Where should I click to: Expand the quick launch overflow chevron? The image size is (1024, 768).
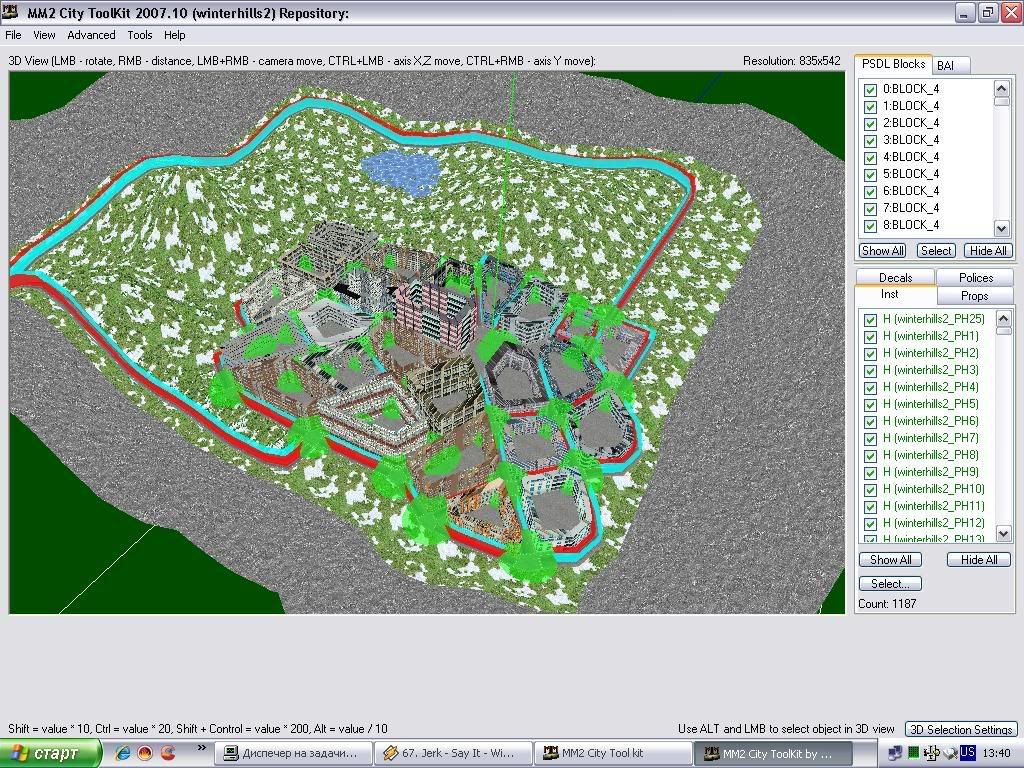coord(201,747)
